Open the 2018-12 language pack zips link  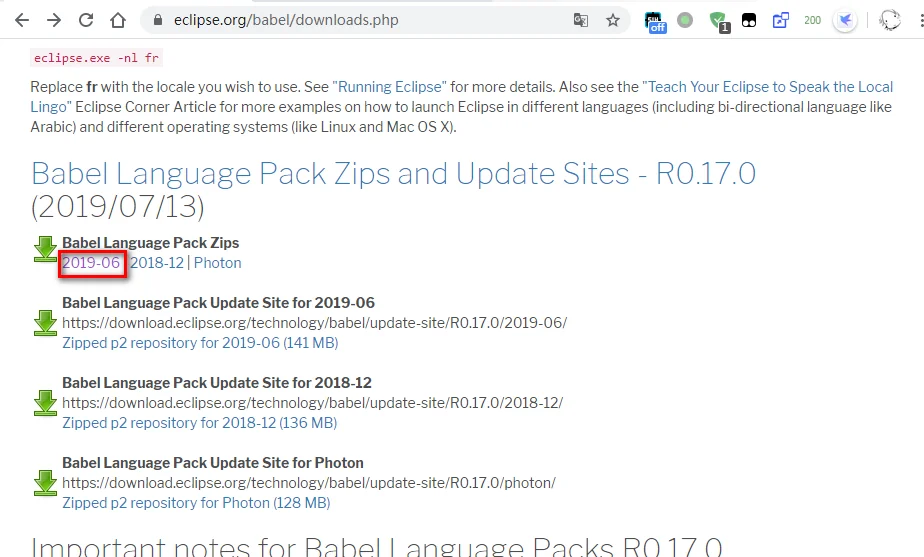(157, 263)
